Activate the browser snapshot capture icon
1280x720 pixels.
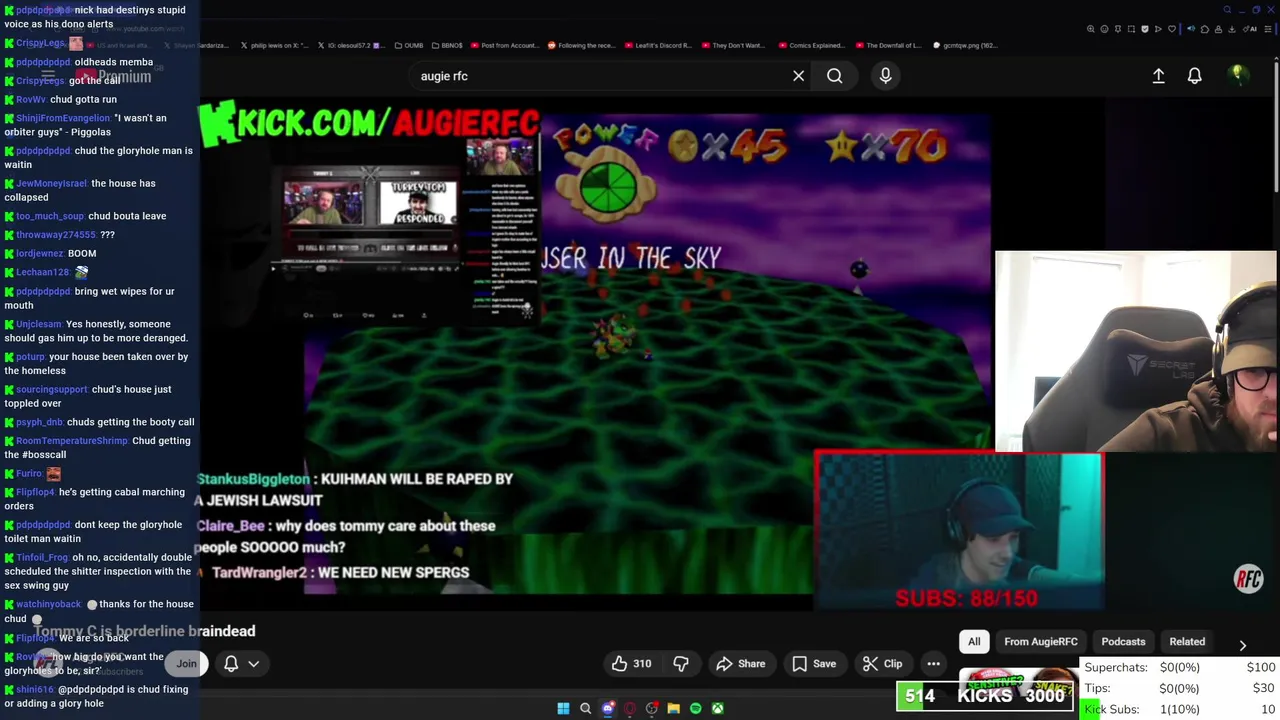pyautogui.click(x=1131, y=29)
